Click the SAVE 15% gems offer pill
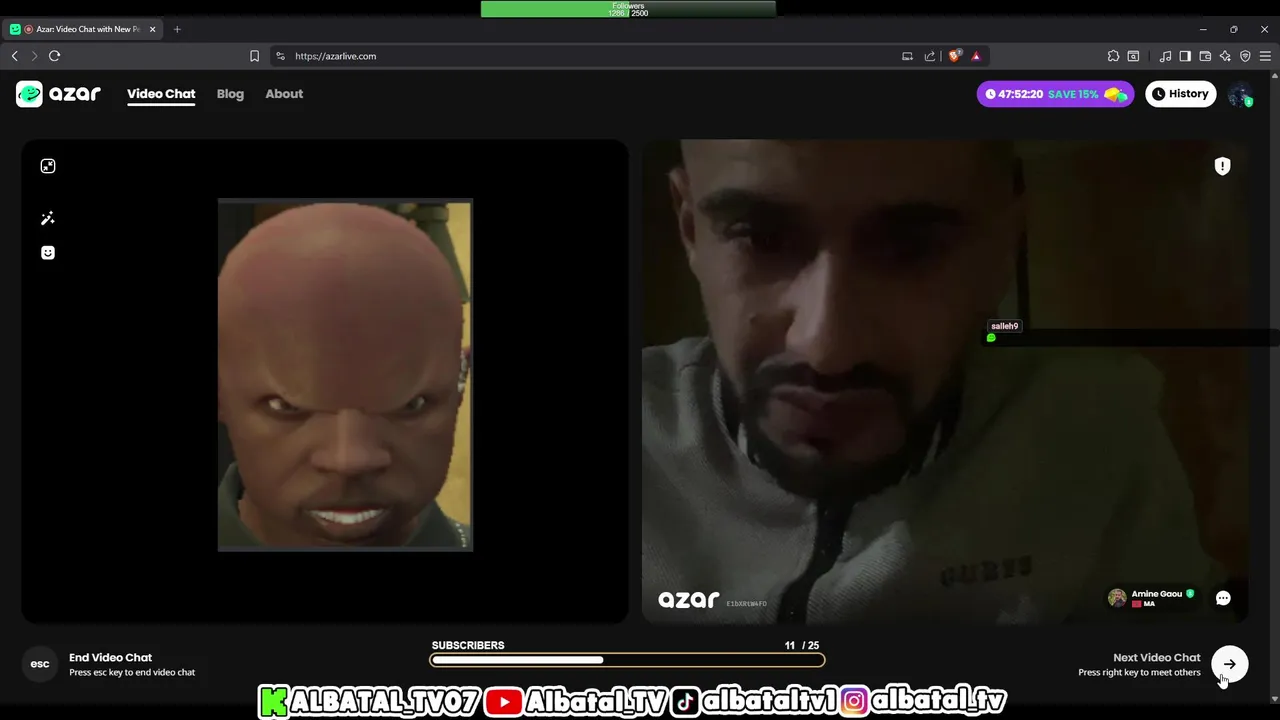The image size is (1280, 720). (x=1056, y=94)
